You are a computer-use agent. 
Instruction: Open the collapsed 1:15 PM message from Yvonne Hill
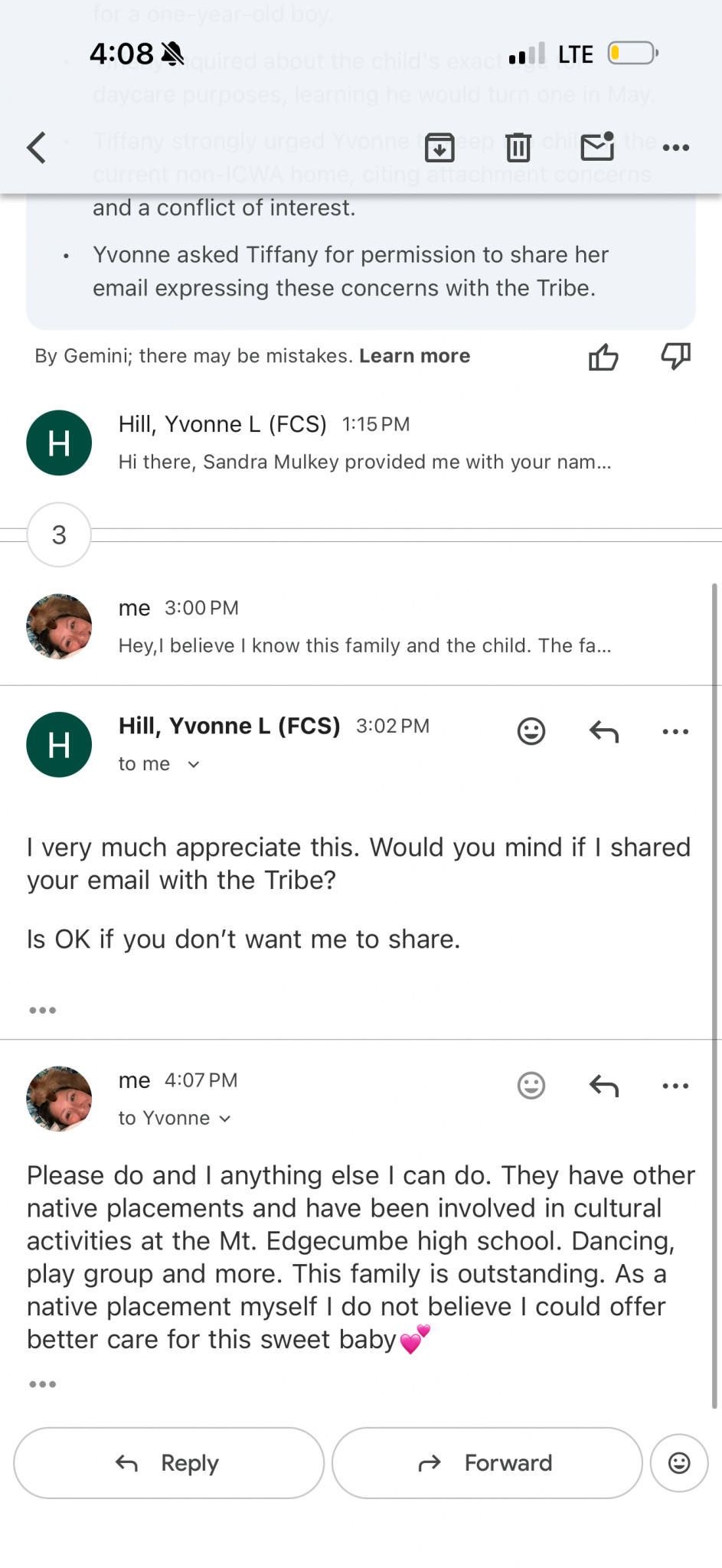[364, 443]
